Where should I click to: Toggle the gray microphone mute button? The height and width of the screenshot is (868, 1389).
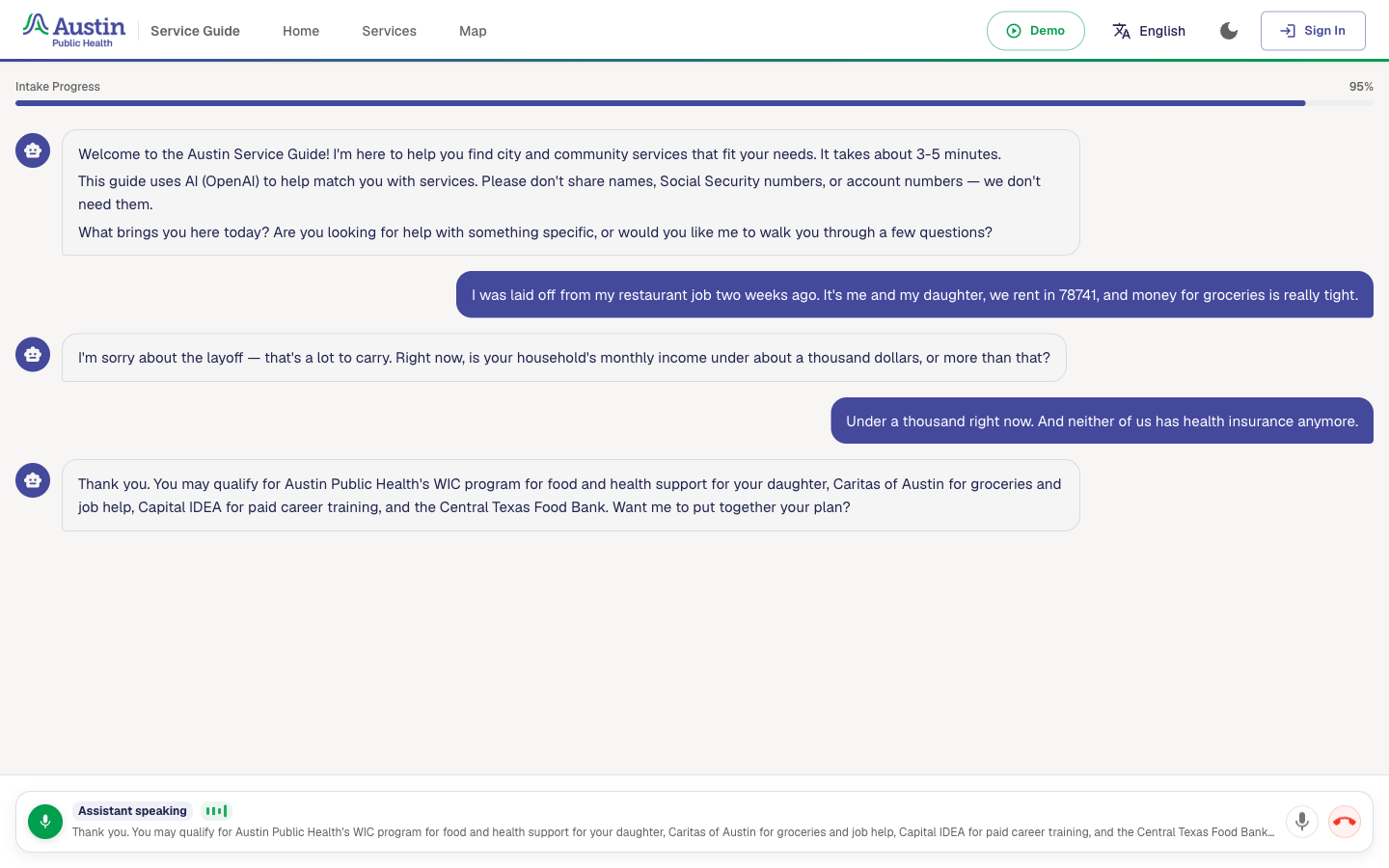[1302, 822]
